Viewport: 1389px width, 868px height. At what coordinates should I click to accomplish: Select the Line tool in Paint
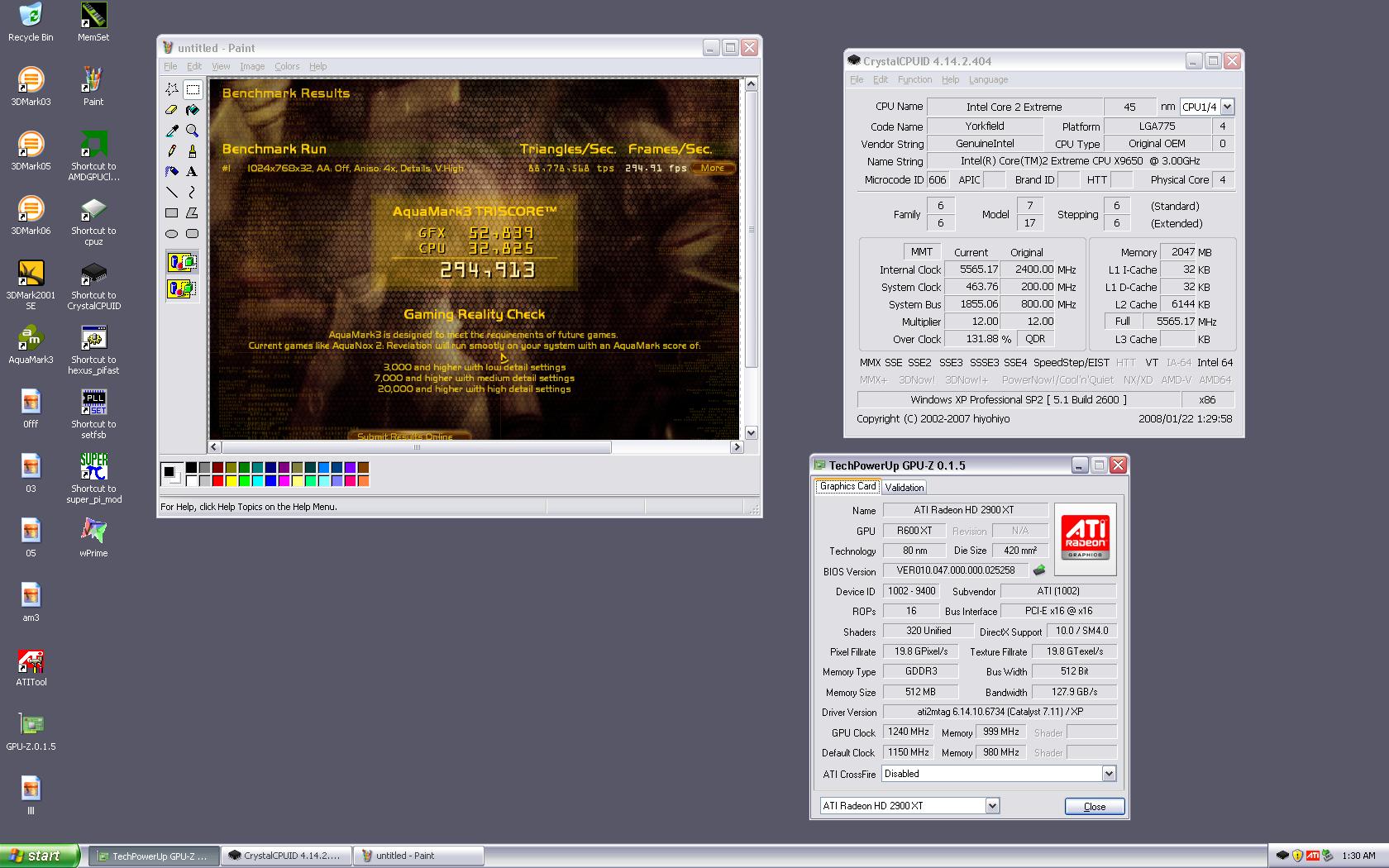pyautogui.click(x=172, y=193)
